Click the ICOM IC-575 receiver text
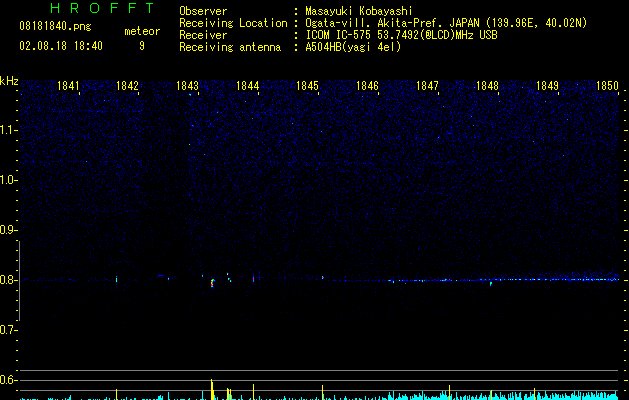Viewport: 629px width, 400px height. coord(401,35)
